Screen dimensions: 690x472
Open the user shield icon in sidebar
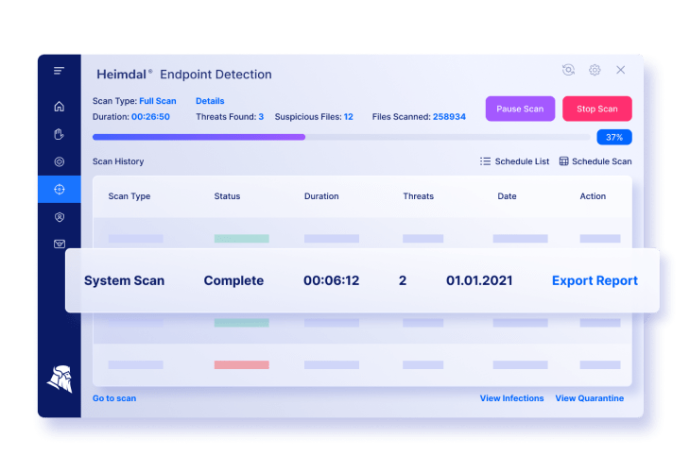coord(59,217)
